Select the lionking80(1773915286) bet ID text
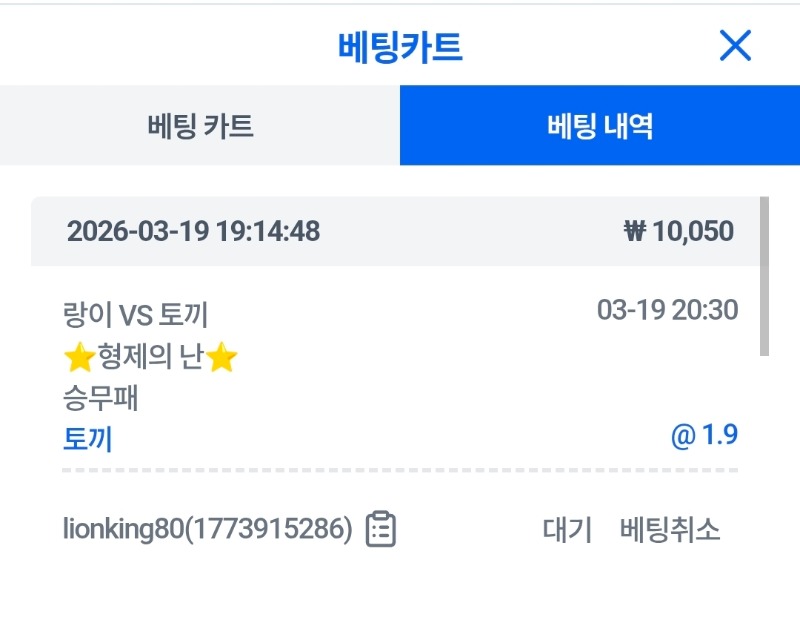 click(x=207, y=529)
